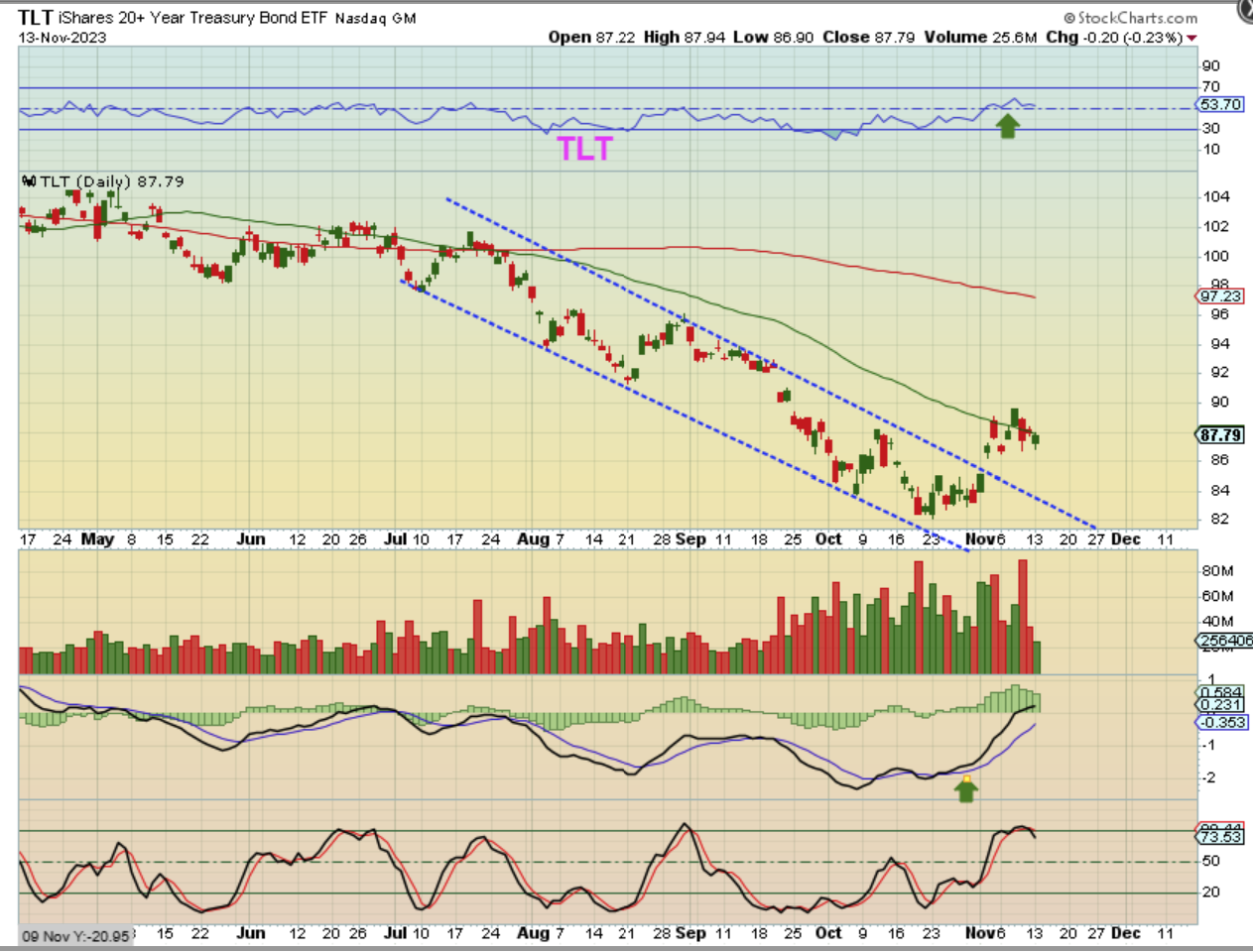This screenshot has height=952, width=1253.
Task: Click the MACD histogram value 0.584
Action: click(x=1220, y=692)
